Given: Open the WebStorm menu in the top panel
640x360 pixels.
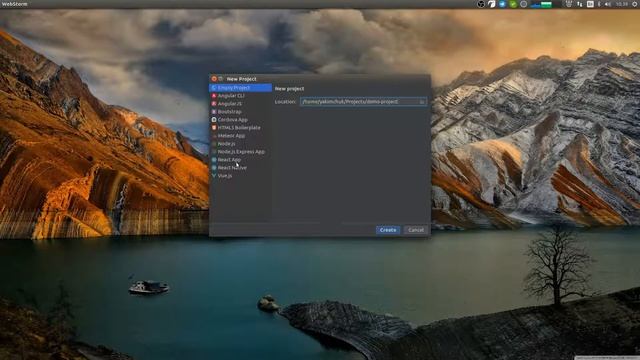Looking at the screenshot, I should (14, 4).
